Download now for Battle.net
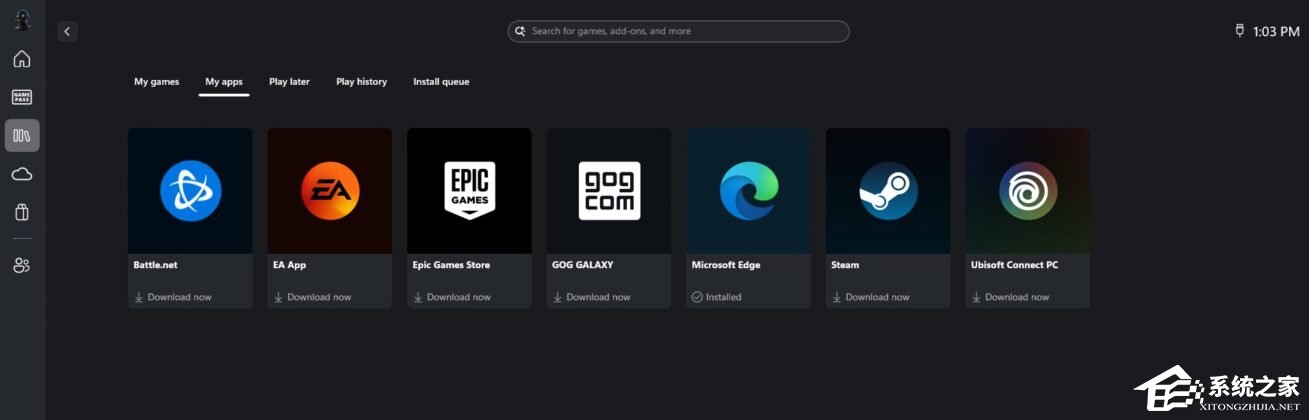Image resolution: width=1309 pixels, height=420 pixels. tap(172, 297)
